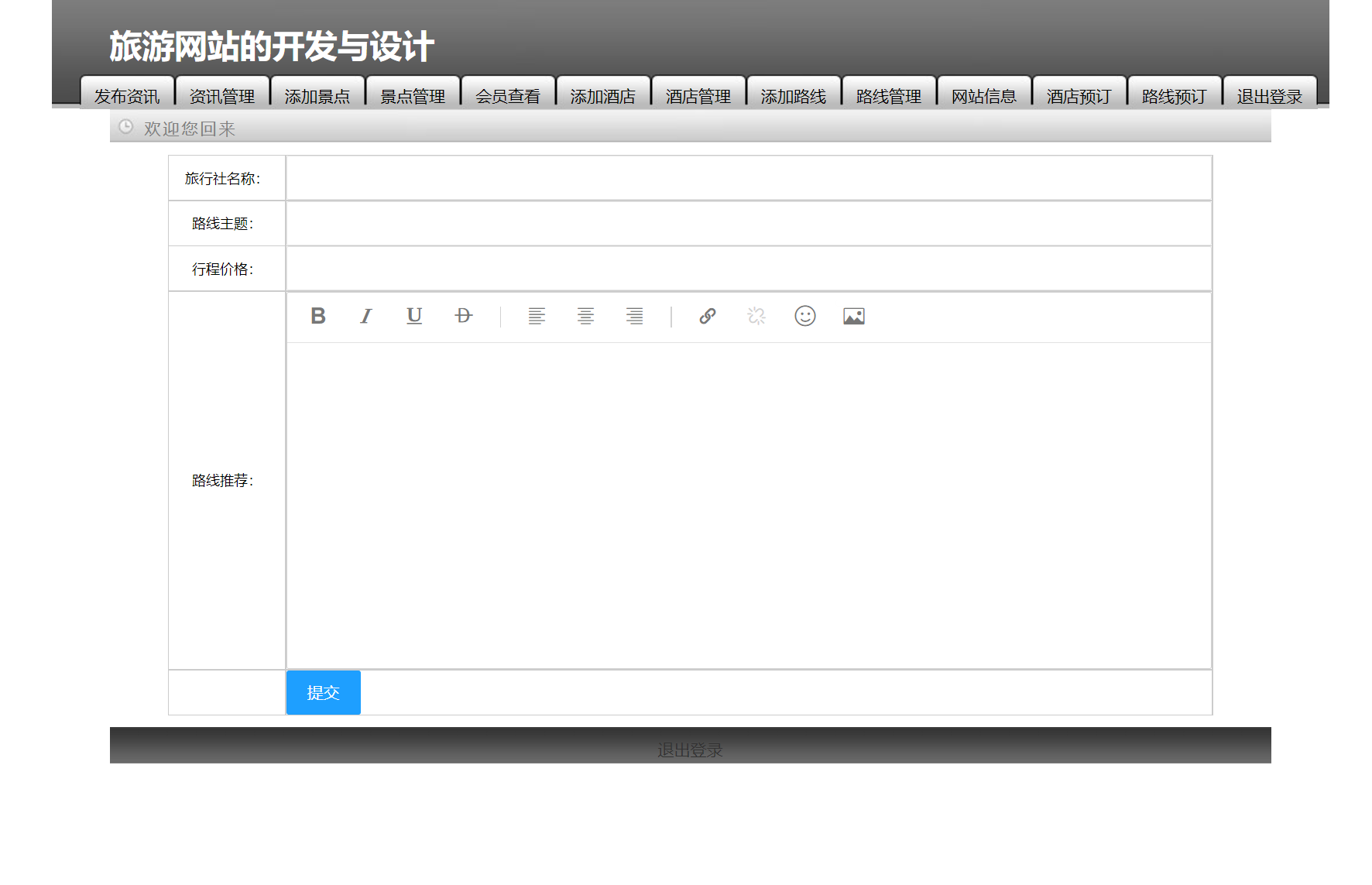Go to the 酒店管理 tab
The height and width of the screenshot is (885, 1372).
pyautogui.click(x=698, y=95)
